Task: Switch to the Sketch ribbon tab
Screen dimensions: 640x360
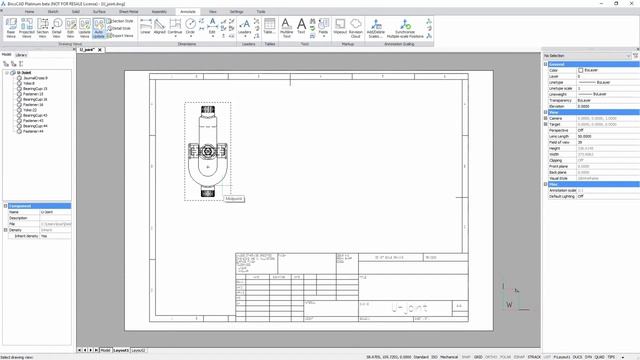Action: (53, 12)
